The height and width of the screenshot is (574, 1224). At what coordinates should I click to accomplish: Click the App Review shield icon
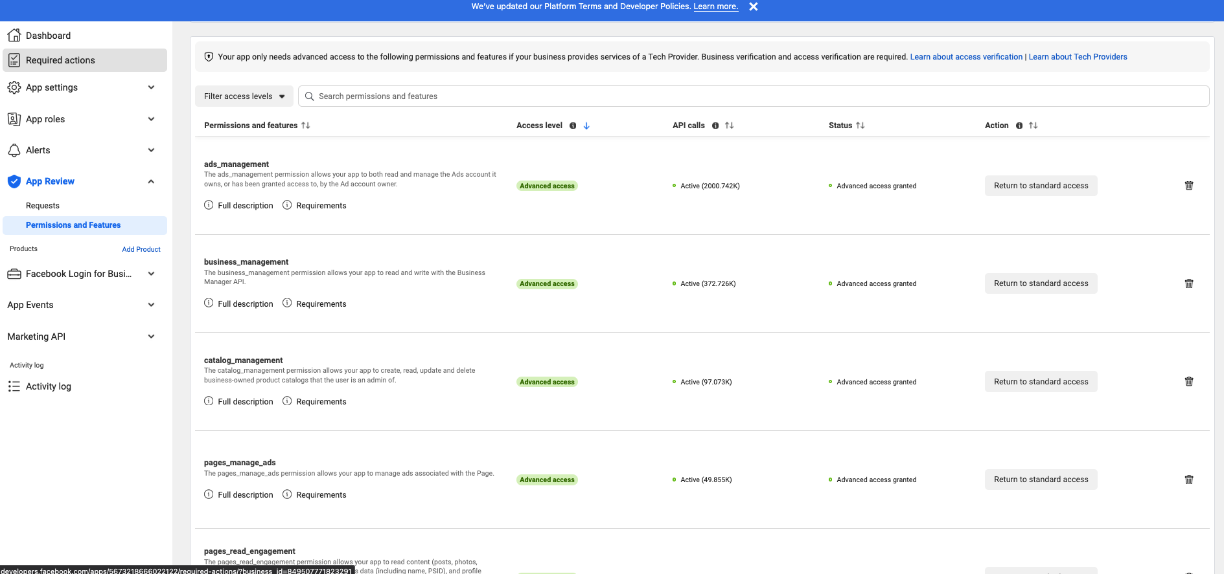click(14, 182)
